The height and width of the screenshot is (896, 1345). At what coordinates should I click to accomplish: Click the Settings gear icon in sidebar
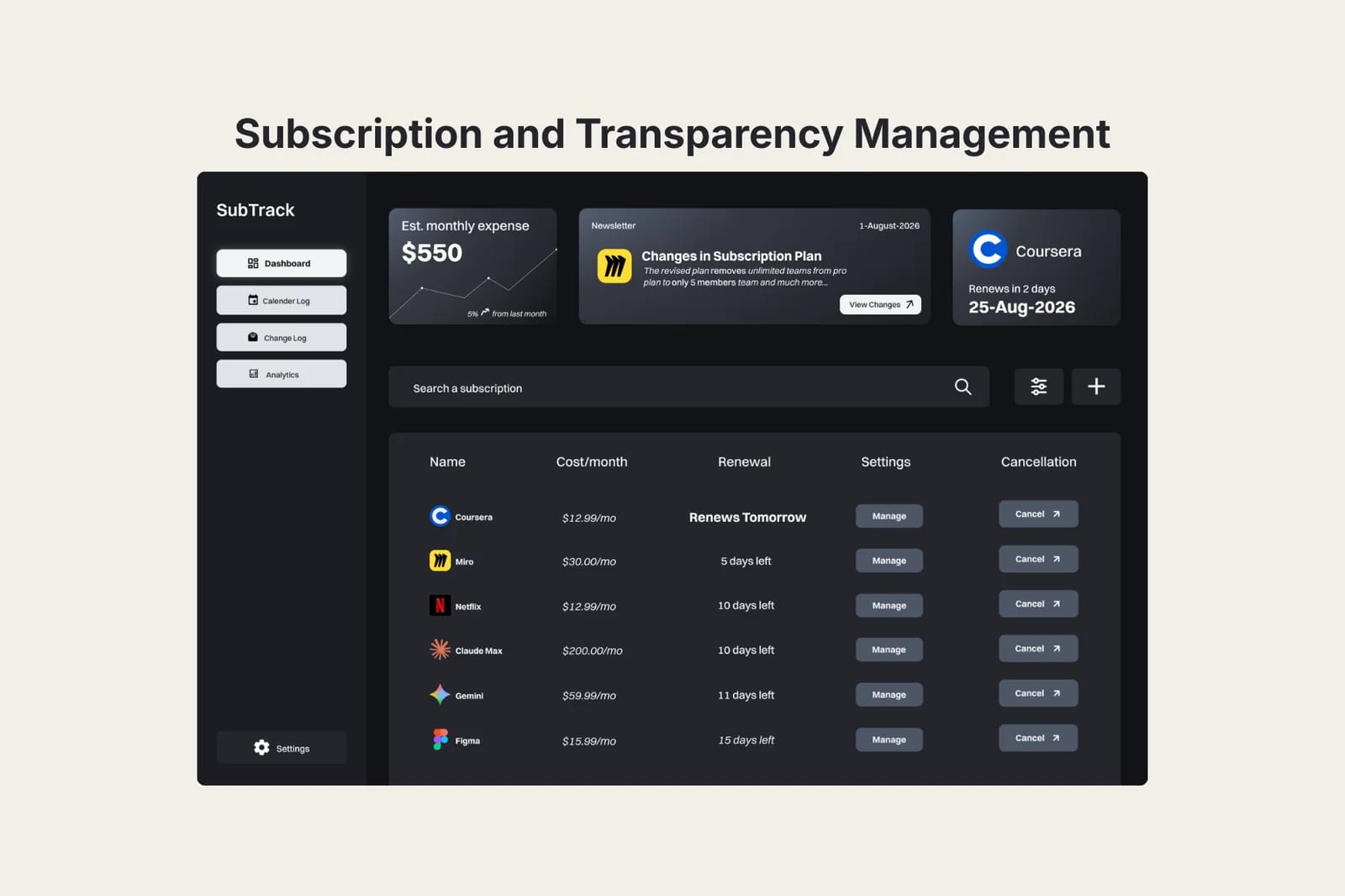pyautogui.click(x=261, y=747)
